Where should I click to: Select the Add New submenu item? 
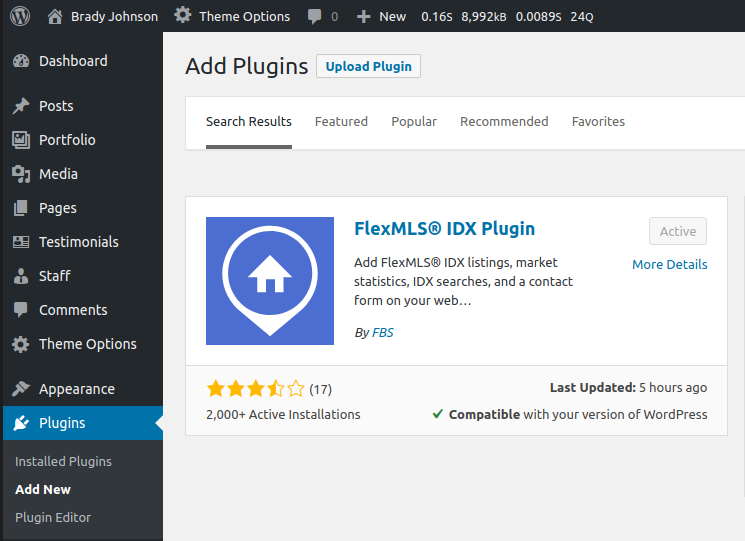43,489
